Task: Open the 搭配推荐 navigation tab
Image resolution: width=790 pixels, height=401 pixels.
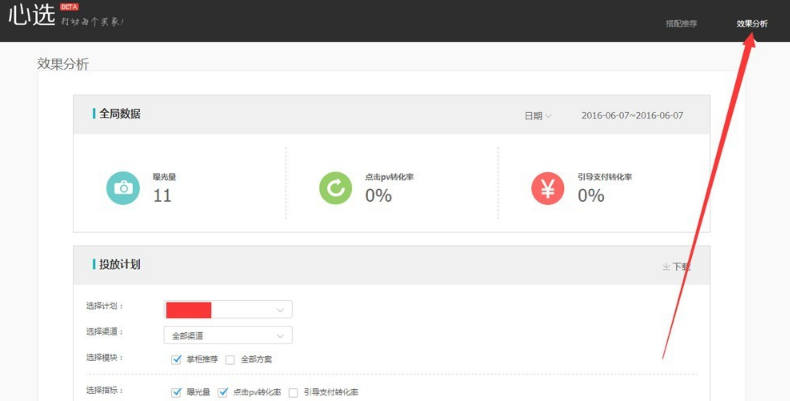Action: coord(681,24)
